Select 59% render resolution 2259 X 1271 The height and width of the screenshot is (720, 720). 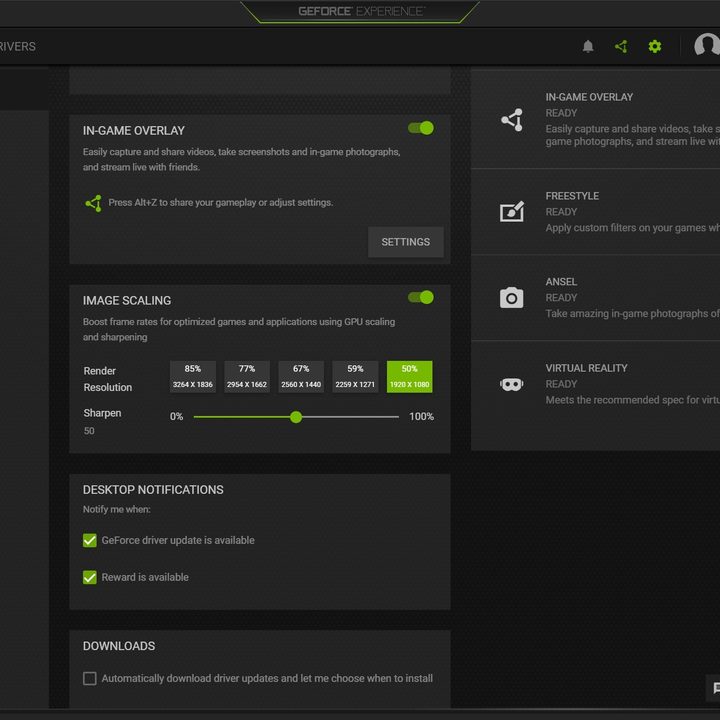point(355,377)
